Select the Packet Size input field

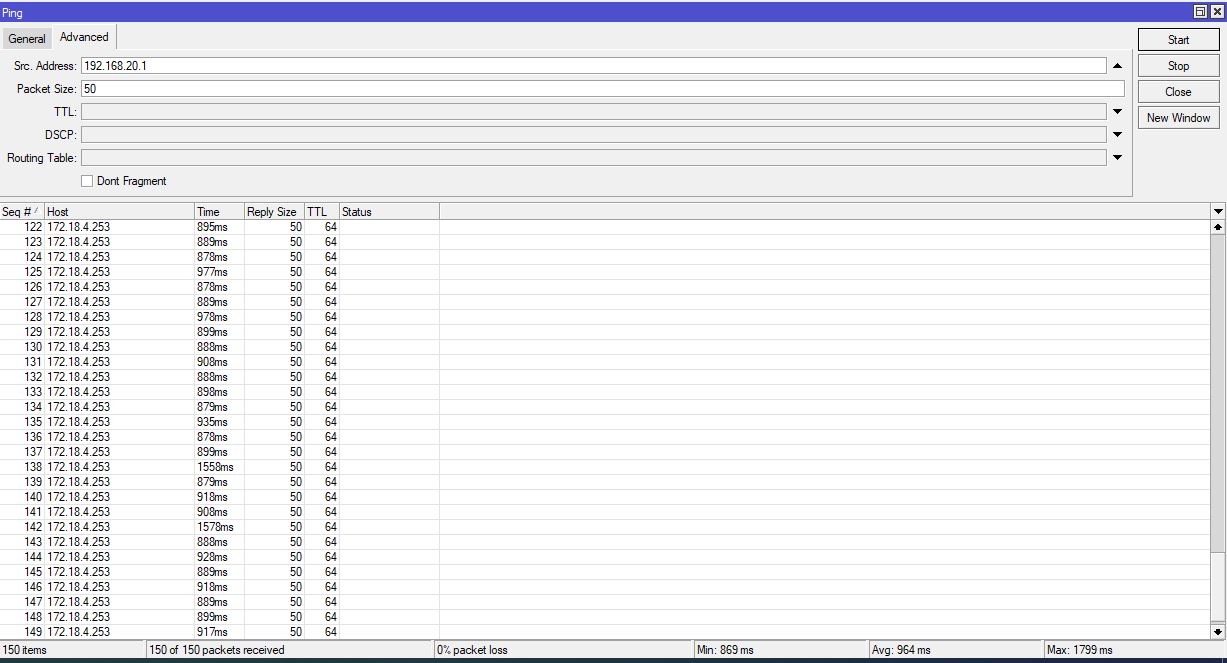(x=400, y=88)
